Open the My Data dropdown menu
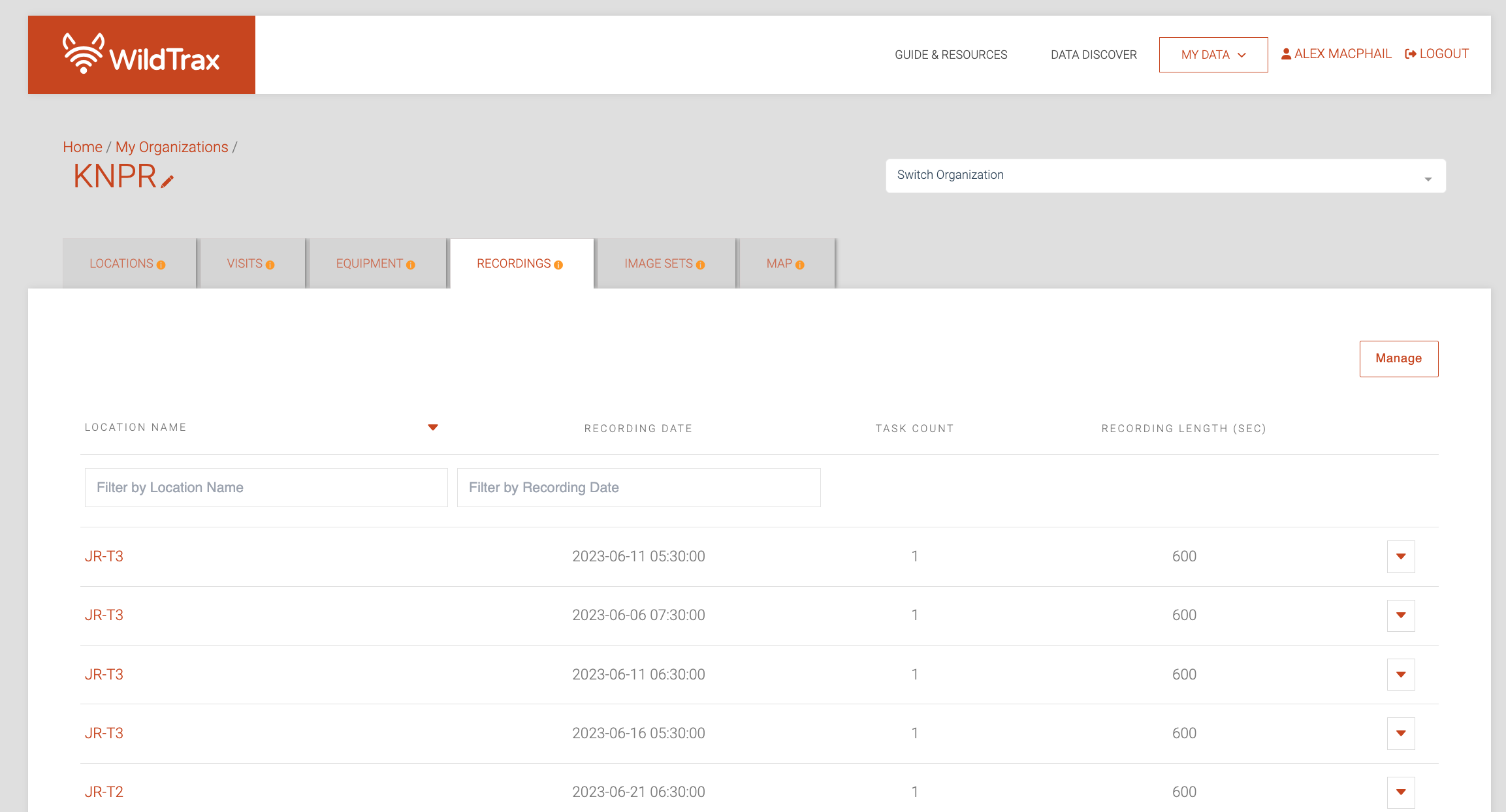This screenshot has width=1506, height=812. [1213, 55]
